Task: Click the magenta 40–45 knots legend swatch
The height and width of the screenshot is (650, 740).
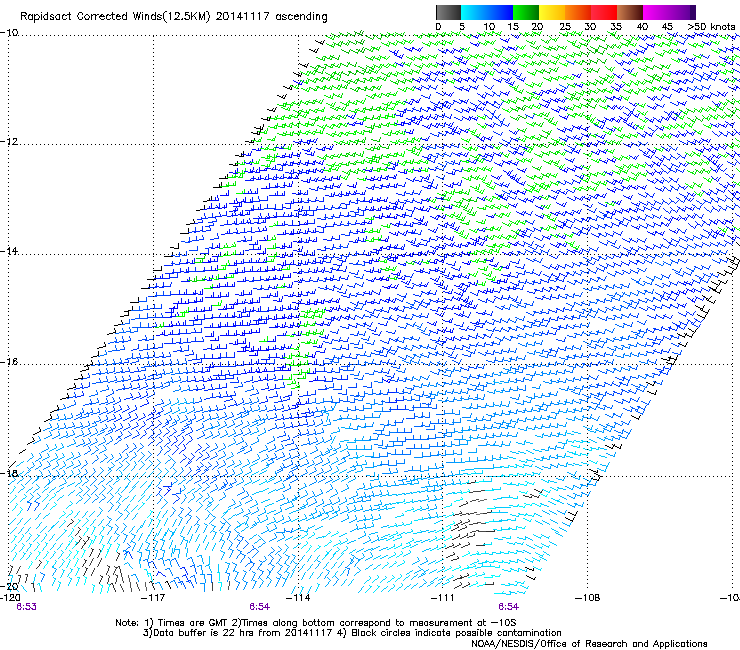Action: point(656,12)
